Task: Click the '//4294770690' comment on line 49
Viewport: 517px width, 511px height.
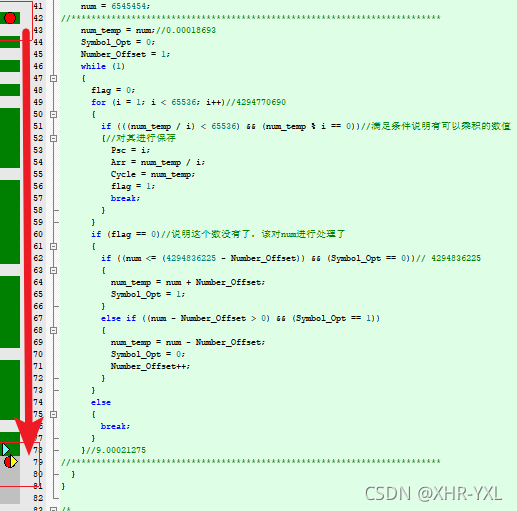Action: 256,102
